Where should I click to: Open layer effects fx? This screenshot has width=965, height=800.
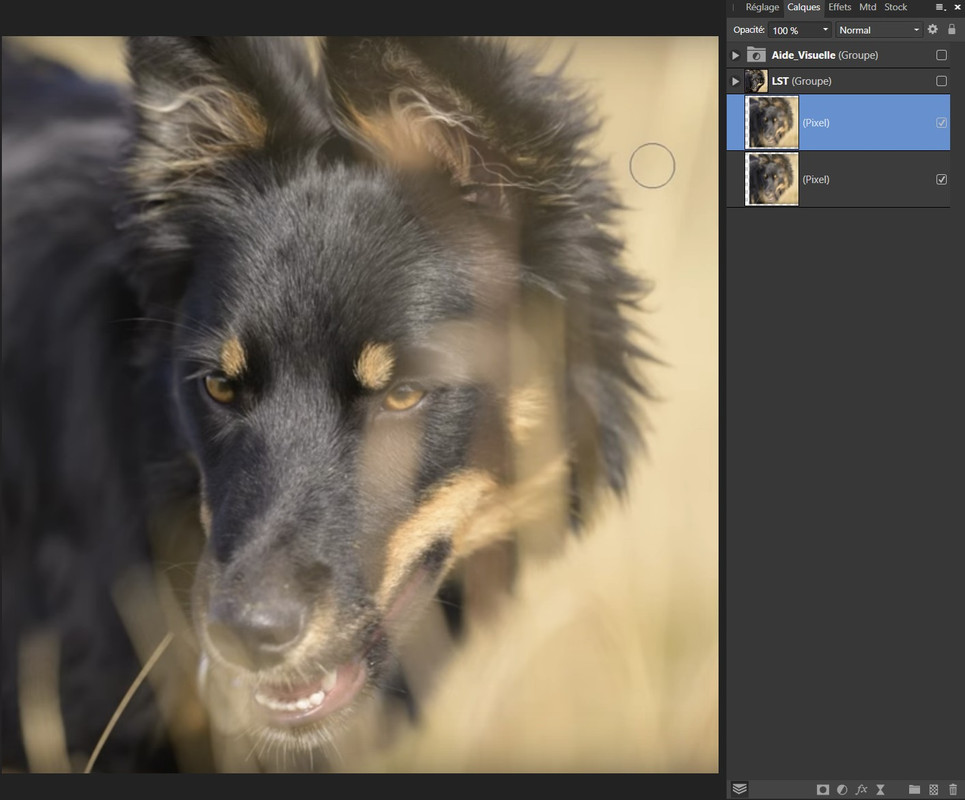(861, 790)
